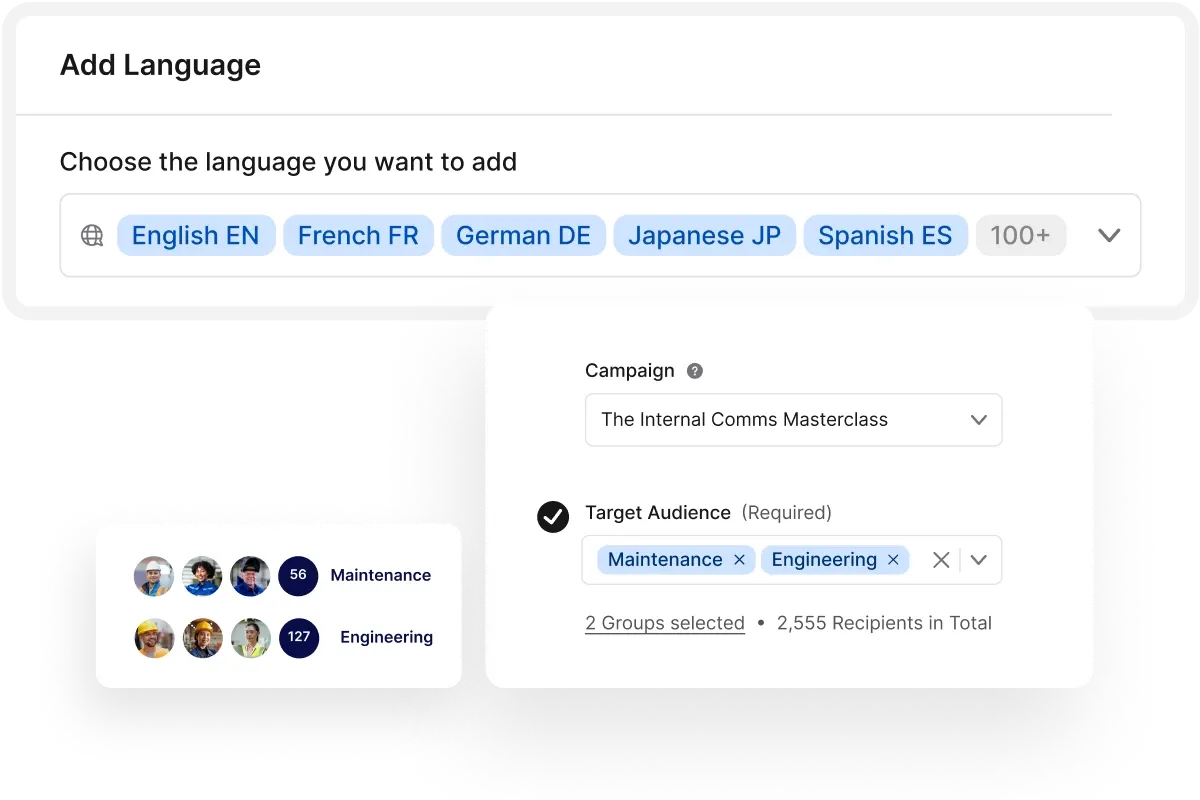The image size is (1200, 800).
Task: Expand the Target Audience dropdown
Action: click(x=978, y=560)
